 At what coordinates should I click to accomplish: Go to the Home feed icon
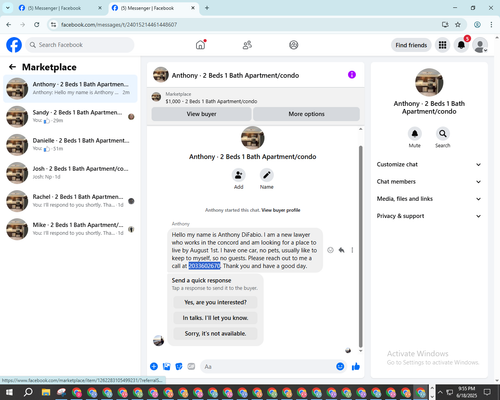click(x=200, y=45)
